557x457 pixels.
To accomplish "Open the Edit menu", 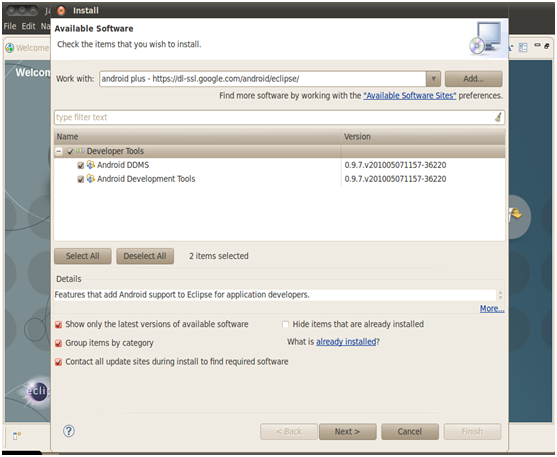I will pos(28,26).
